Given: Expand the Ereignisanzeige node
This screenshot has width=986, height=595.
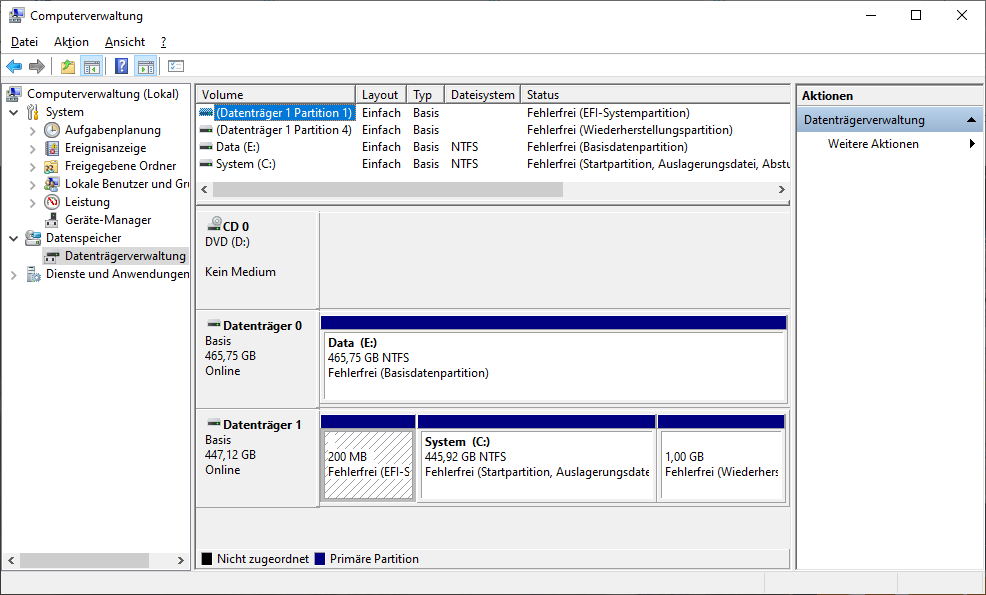Looking at the screenshot, I should click(33, 148).
